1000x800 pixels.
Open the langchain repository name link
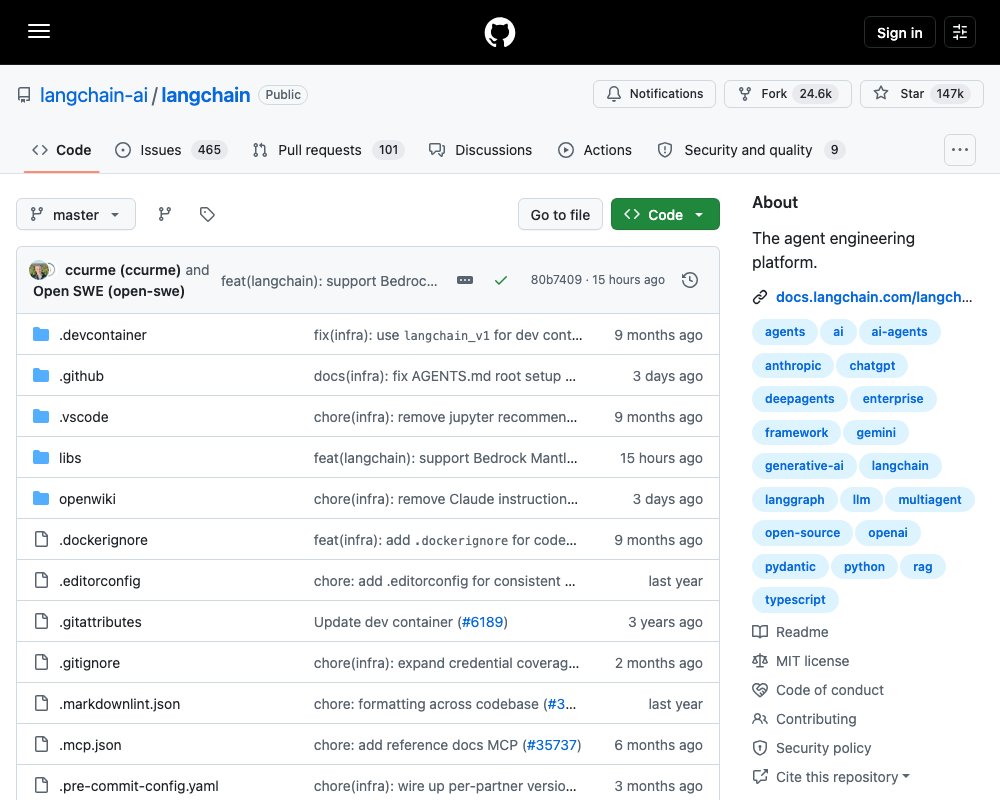tap(205, 95)
